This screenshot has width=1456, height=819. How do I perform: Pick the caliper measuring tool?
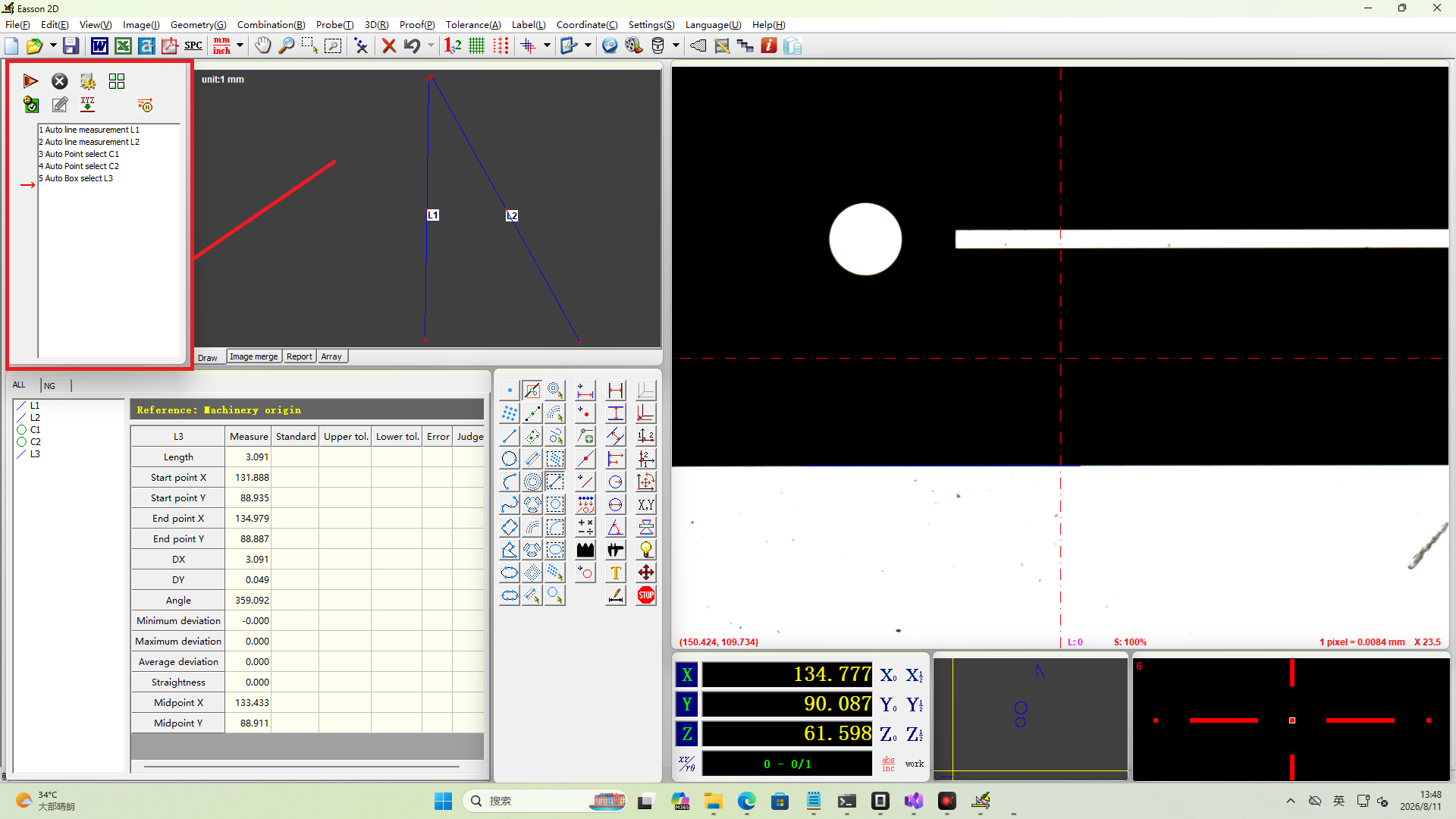(x=616, y=551)
